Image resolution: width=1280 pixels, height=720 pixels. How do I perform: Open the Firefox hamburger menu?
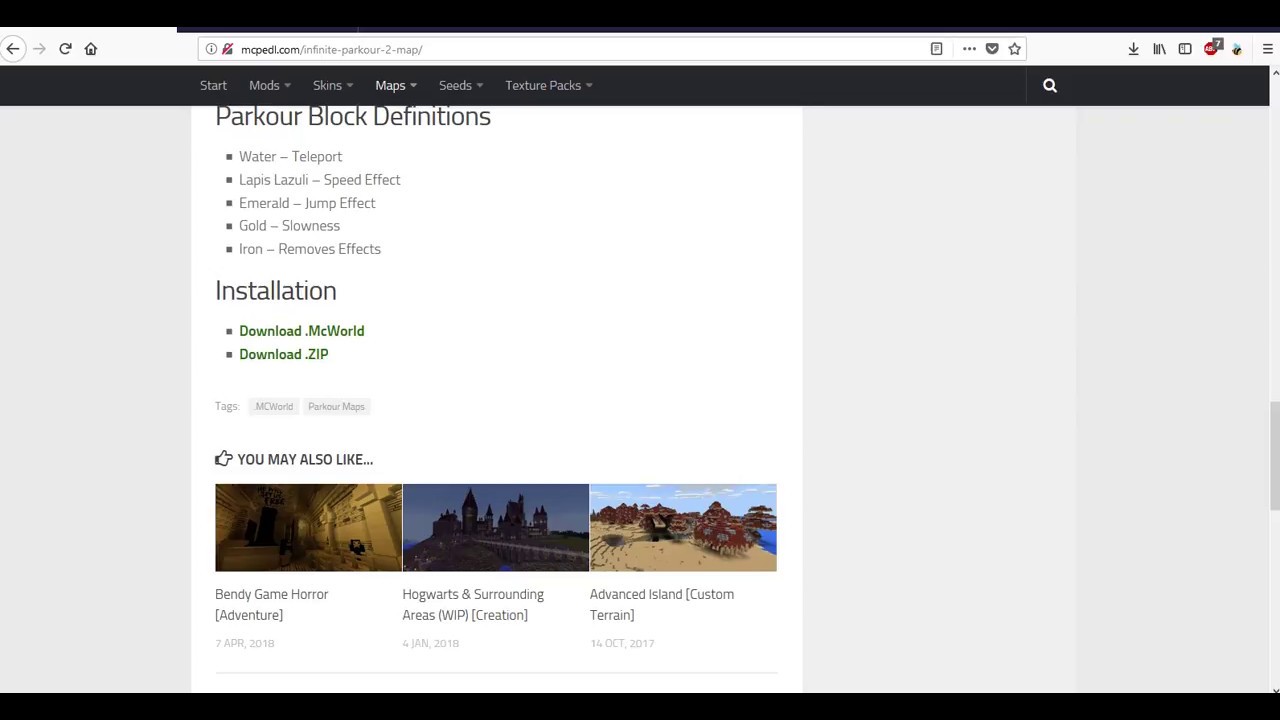pos(1267,49)
